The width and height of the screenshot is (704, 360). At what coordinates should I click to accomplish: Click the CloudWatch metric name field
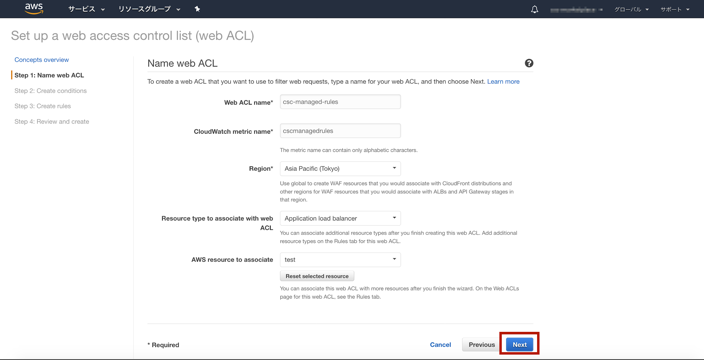340,131
